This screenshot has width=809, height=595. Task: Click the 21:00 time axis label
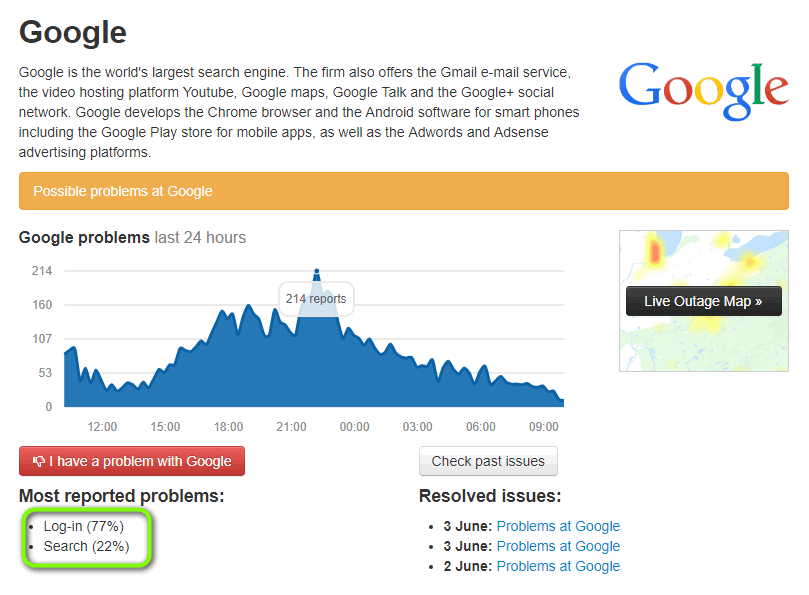point(292,427)
